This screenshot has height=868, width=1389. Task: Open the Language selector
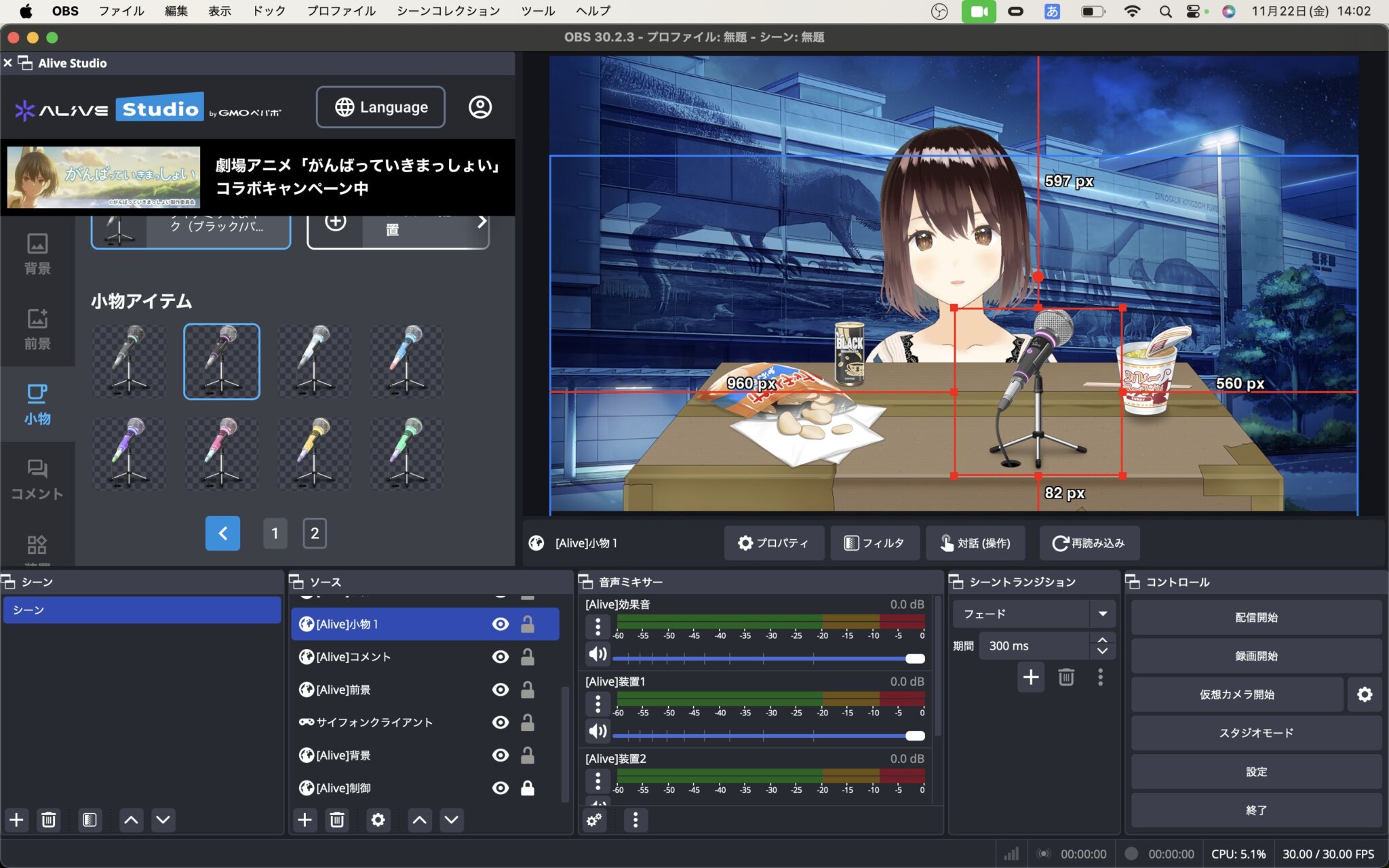380,107
